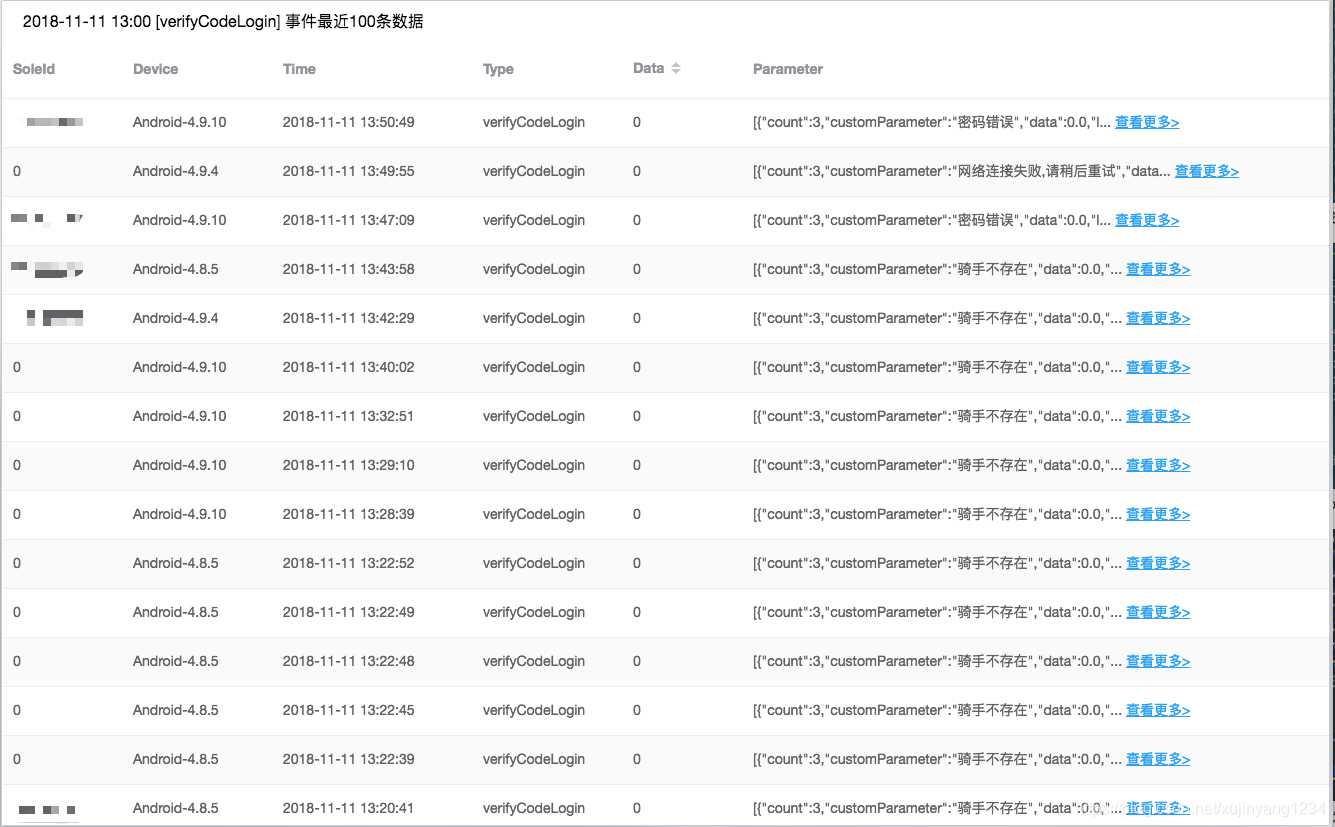The image size is (1335, 827).
Task: Click Android-4.9.4 in the 13:49:55 row
Action: pos(176,171)
